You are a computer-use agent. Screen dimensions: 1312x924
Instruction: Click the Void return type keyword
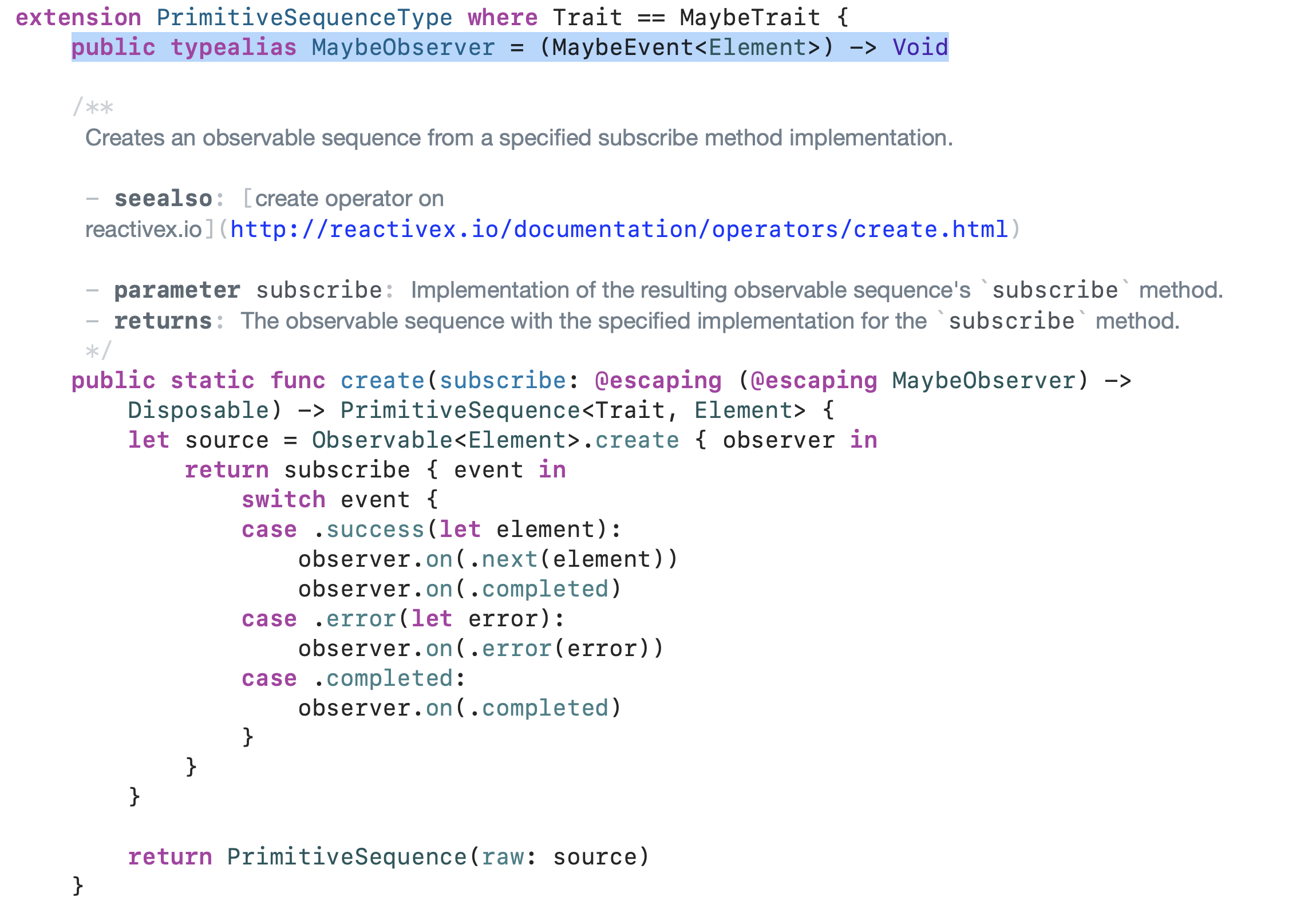(x=920, y=48)
